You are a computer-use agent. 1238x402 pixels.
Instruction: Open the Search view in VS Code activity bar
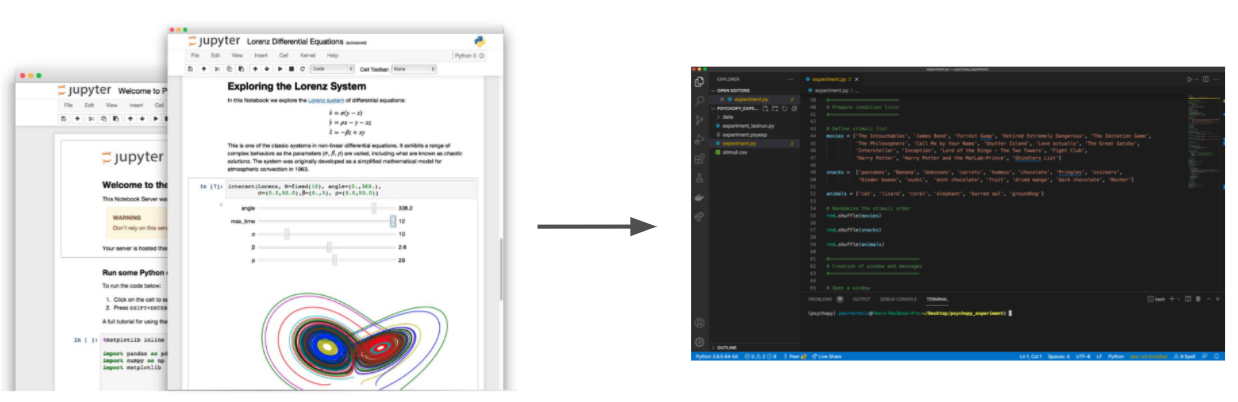(x=699, y=101)
